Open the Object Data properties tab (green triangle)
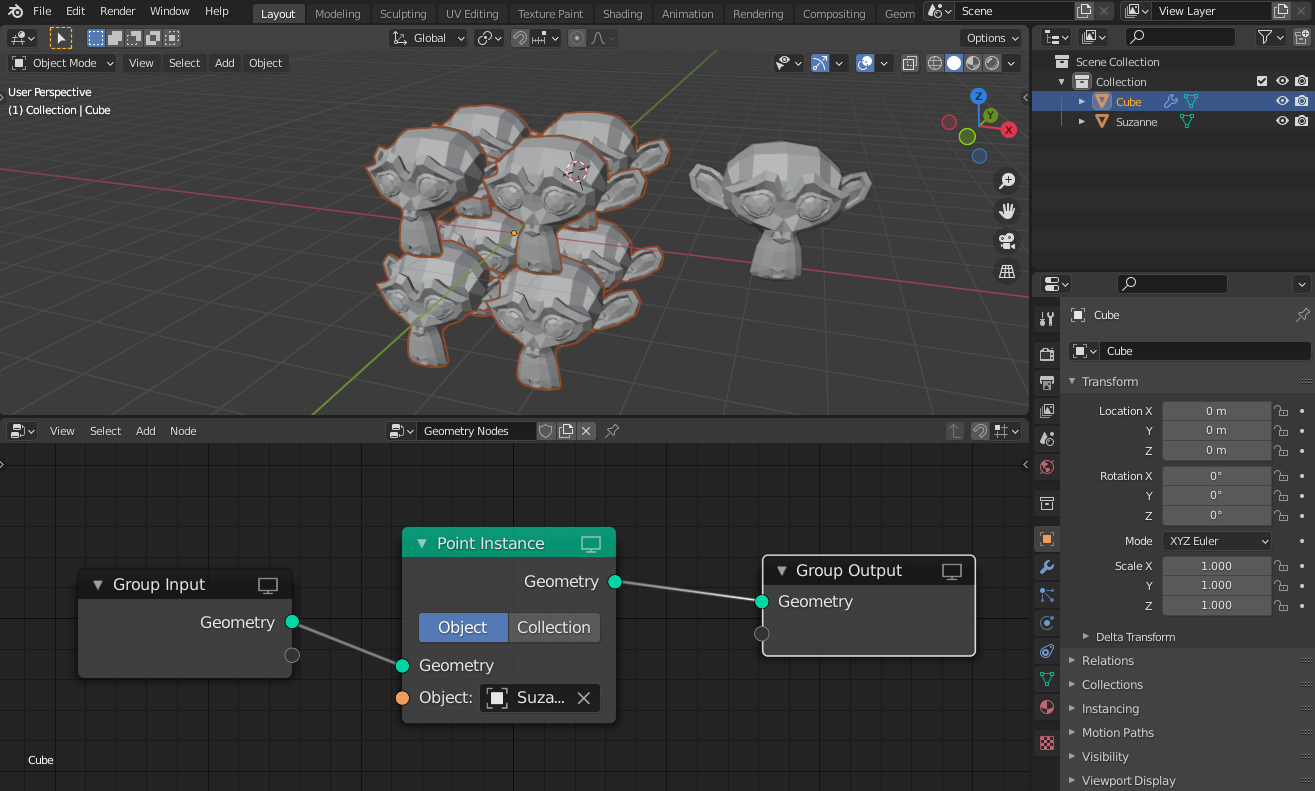The image size is (1315, 791). coord(1047,679)
